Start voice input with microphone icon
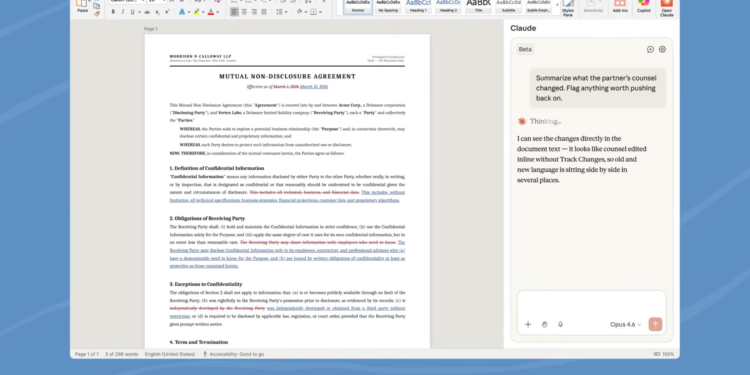 pyautogui.click(x=561, y=324)
